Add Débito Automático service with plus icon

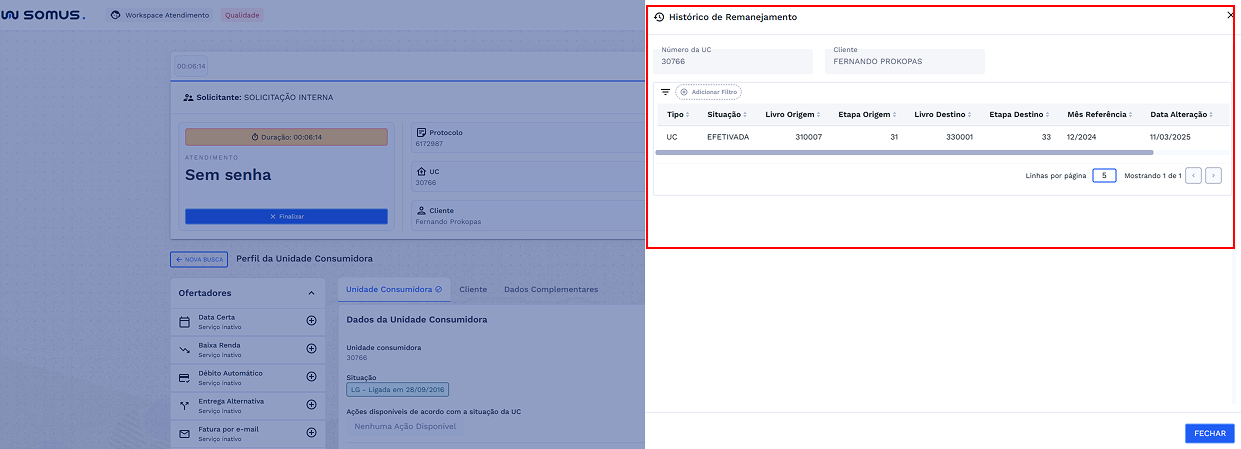pyautogui.click(x=311, y=377)
